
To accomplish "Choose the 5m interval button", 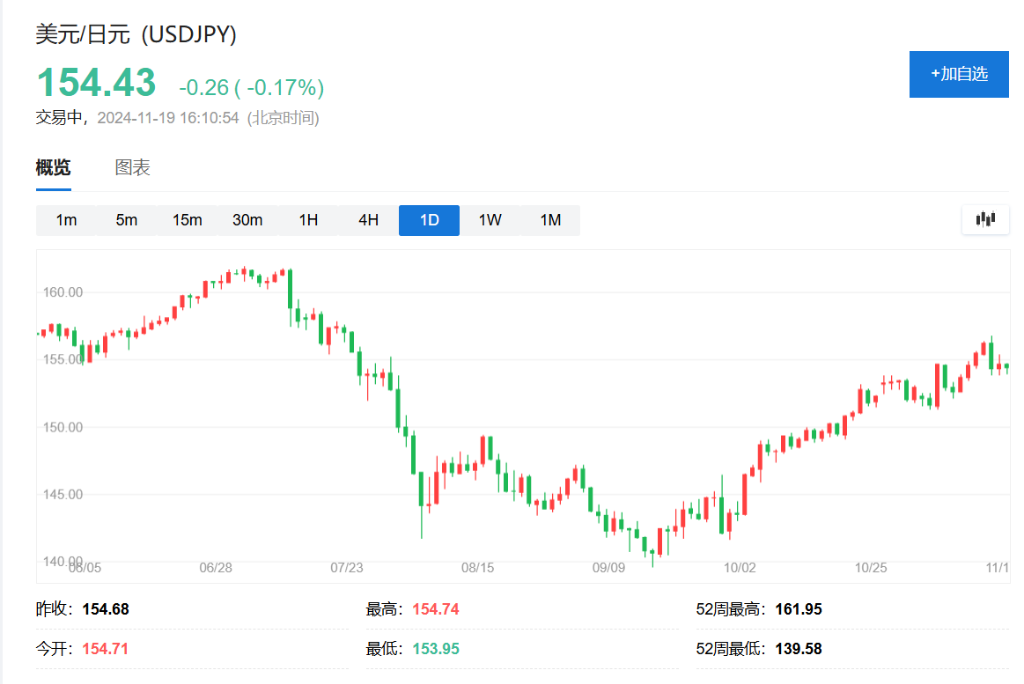I will 126,220.
